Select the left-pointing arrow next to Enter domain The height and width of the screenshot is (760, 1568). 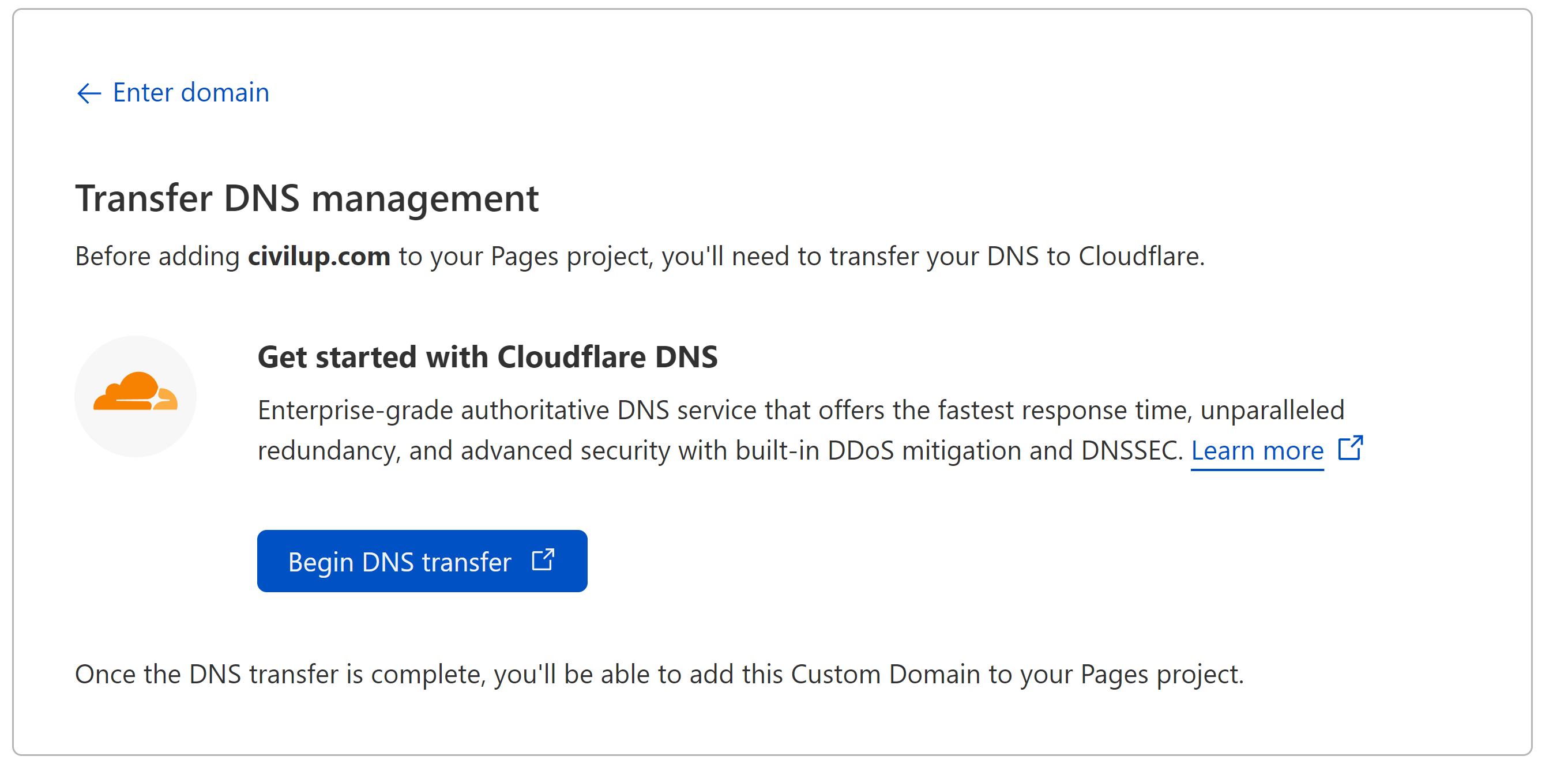point(89,92)
